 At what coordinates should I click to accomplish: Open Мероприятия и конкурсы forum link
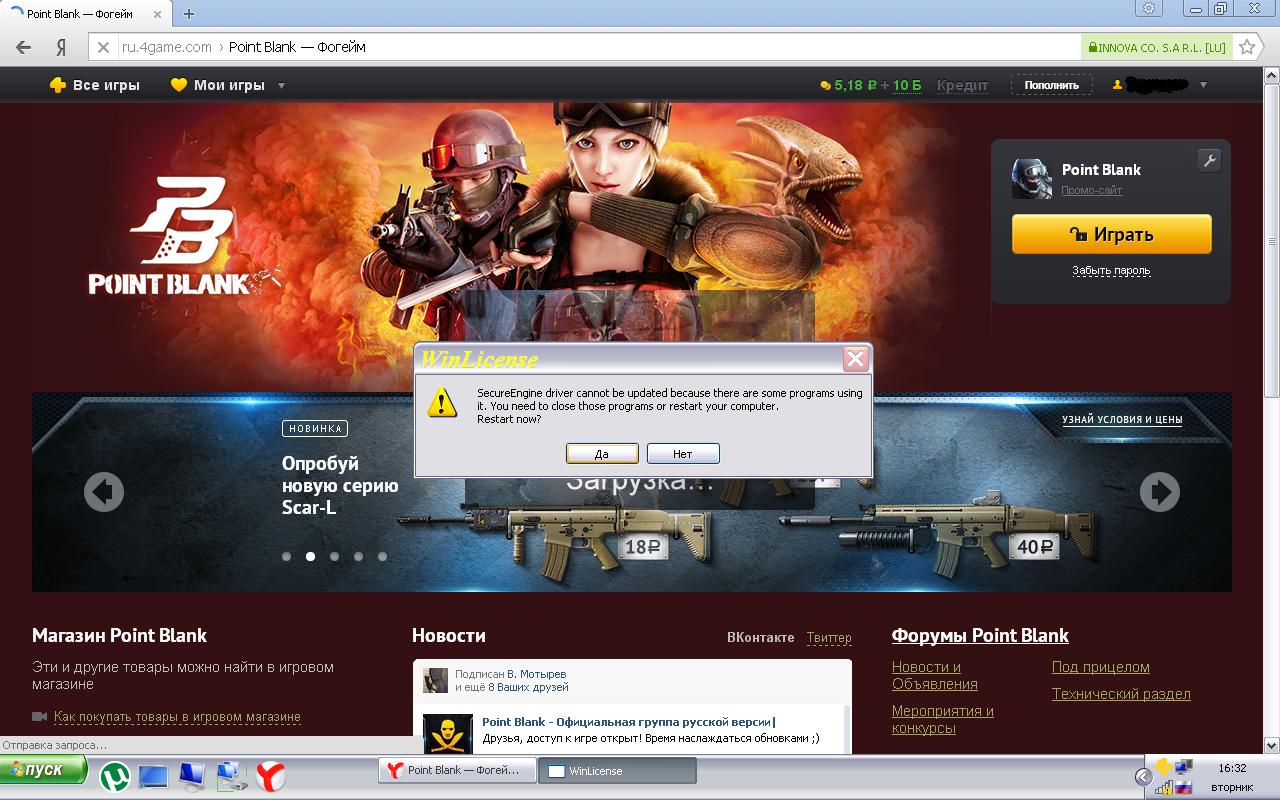[x=943, y=719]
